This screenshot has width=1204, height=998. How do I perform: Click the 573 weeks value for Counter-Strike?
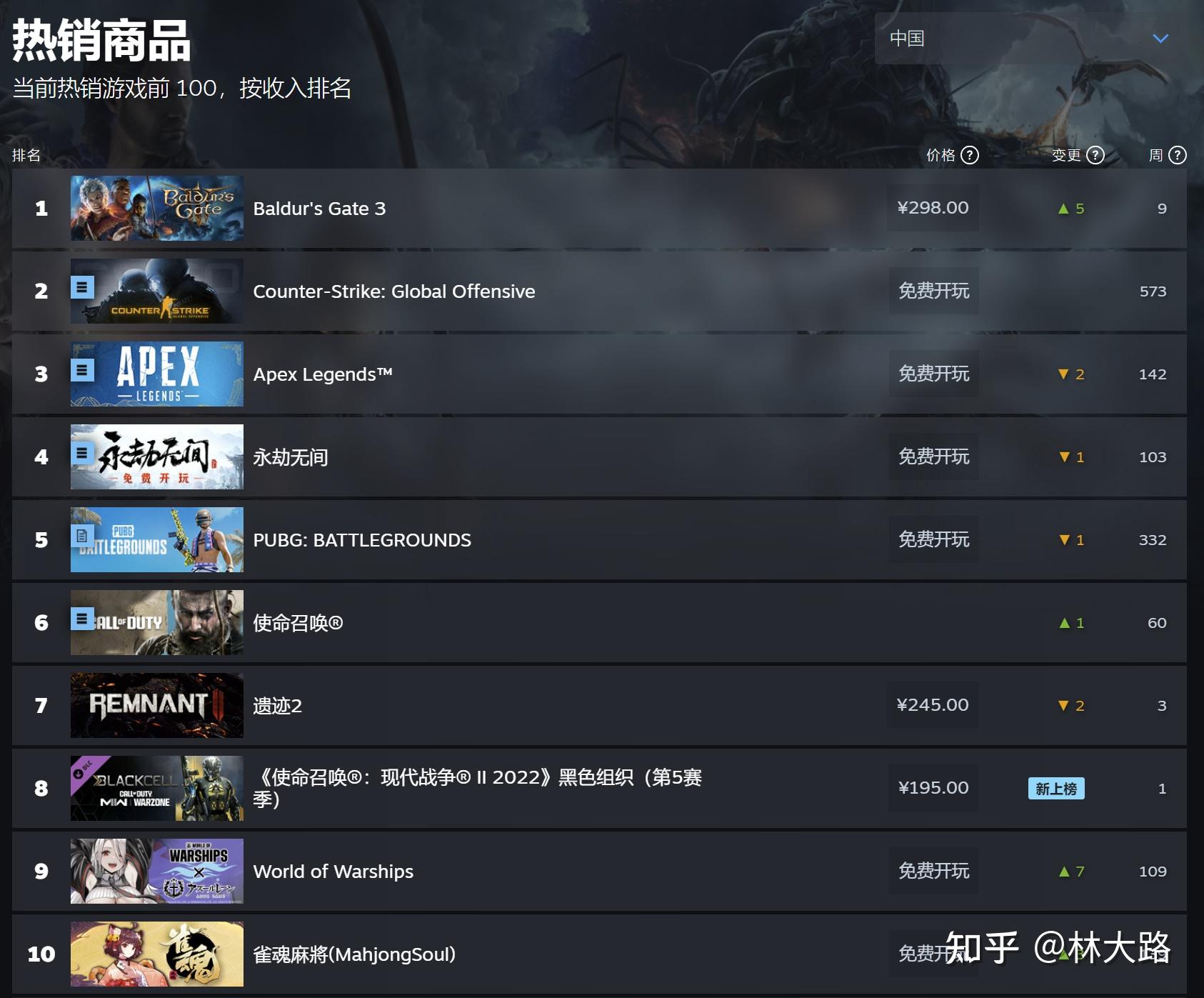[x=1153, y=291]
